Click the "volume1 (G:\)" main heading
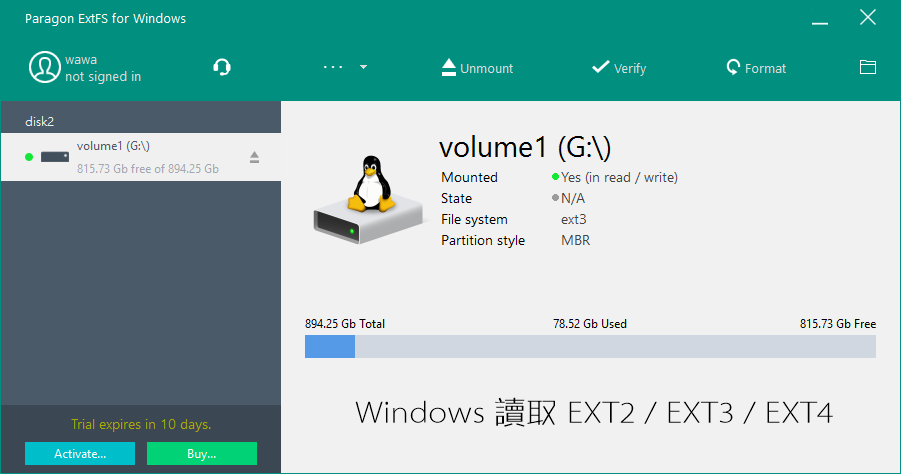The width and height of the screenshot is (901, 474). [x=525, y=148]
